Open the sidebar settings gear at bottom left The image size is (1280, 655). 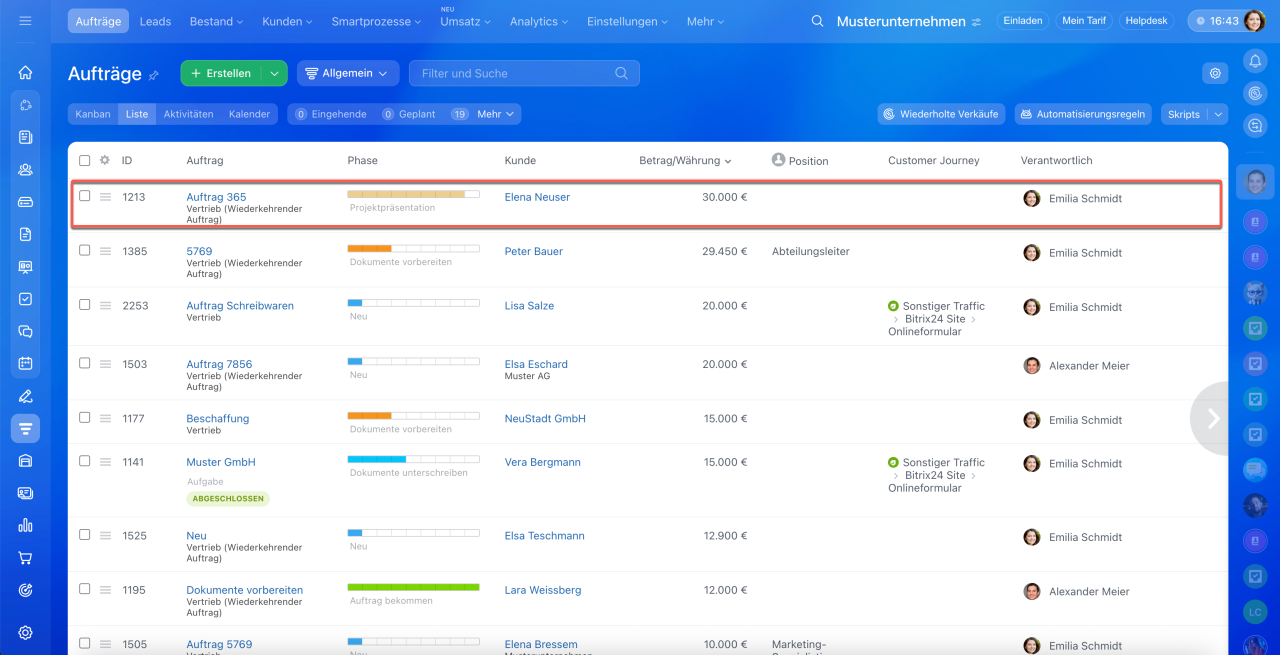point(26,632)
